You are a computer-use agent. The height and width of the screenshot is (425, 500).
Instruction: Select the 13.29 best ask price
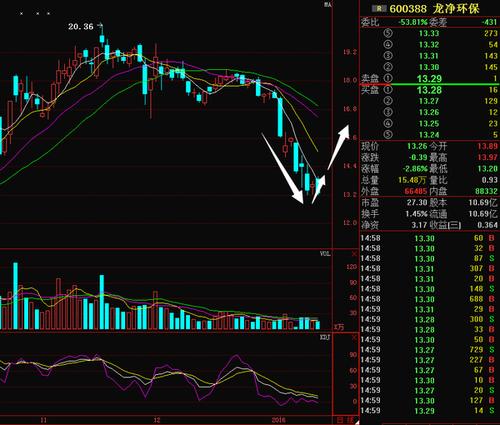pyautogui.click(x=429, y=79)
